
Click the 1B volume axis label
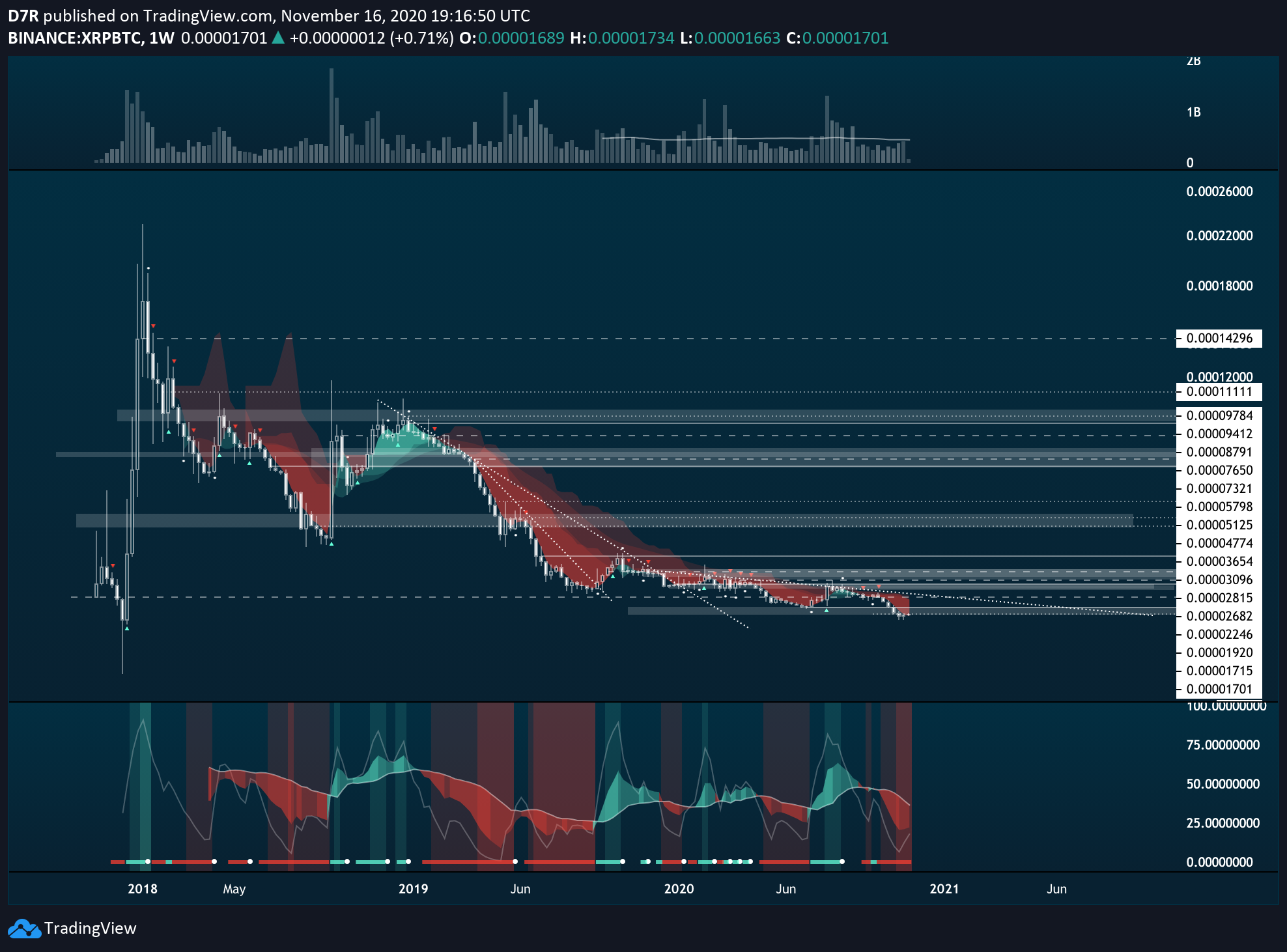click(1193, 113)
